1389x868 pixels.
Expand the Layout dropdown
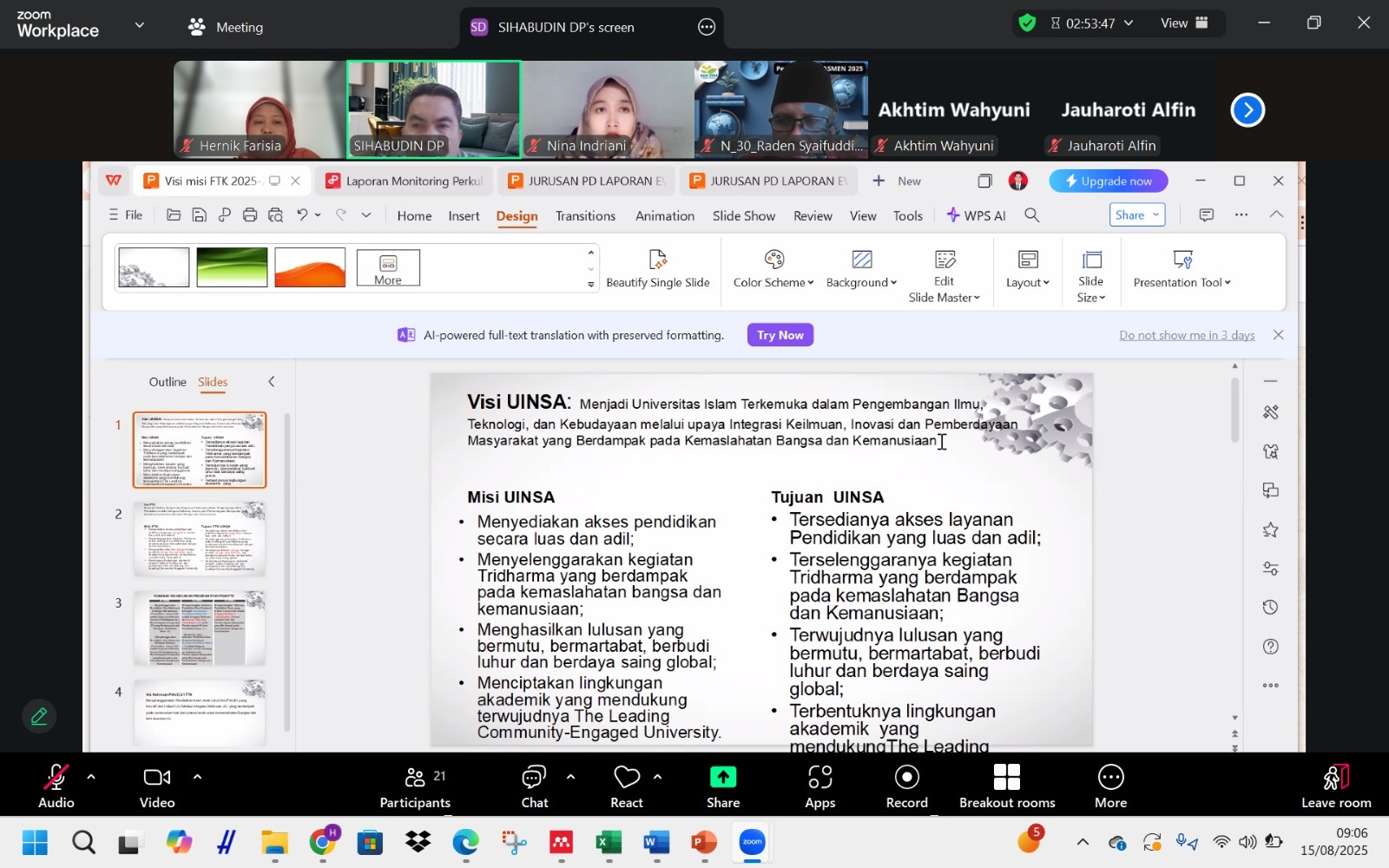(1027, 282)
